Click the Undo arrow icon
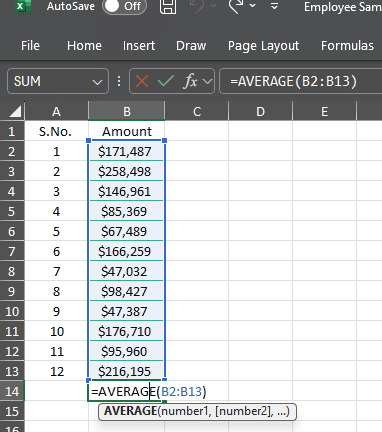The height and width of the screenshot is (432, 382). pyautogui.click(x=197, y=6)
